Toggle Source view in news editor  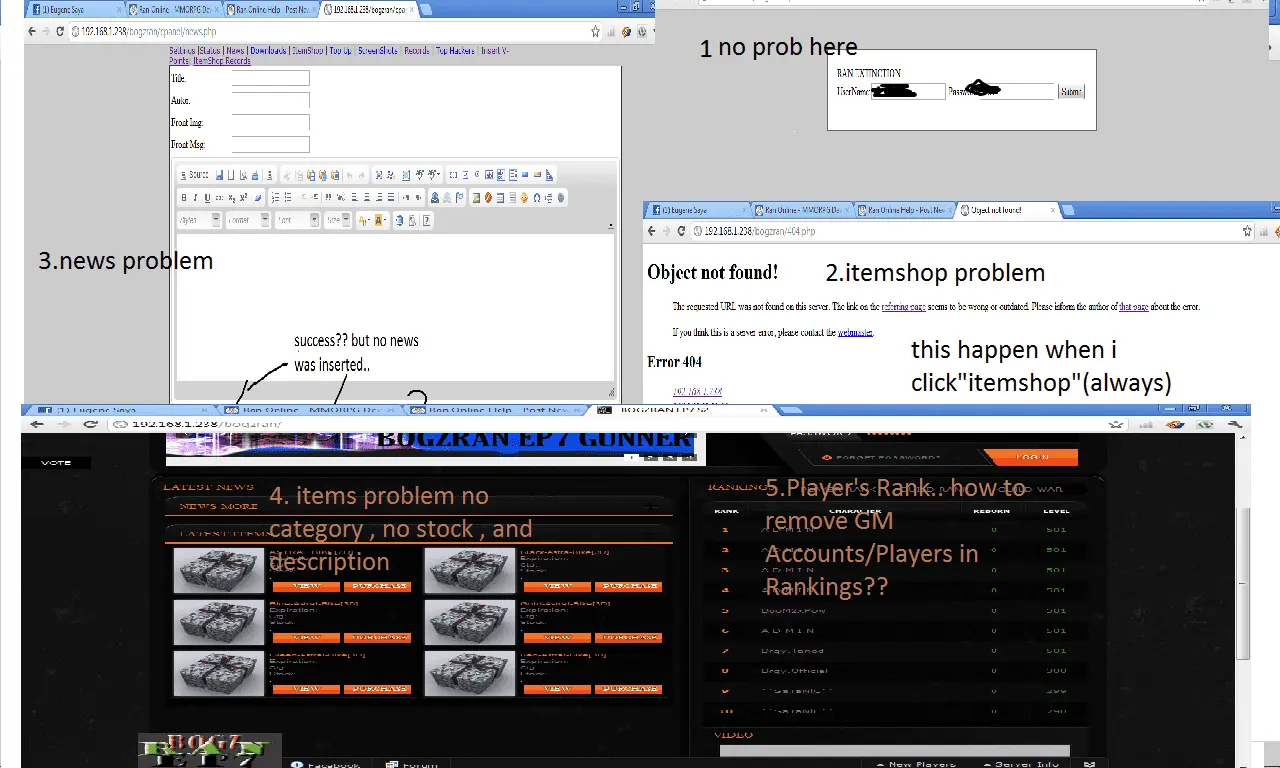(x=194, y=175)
